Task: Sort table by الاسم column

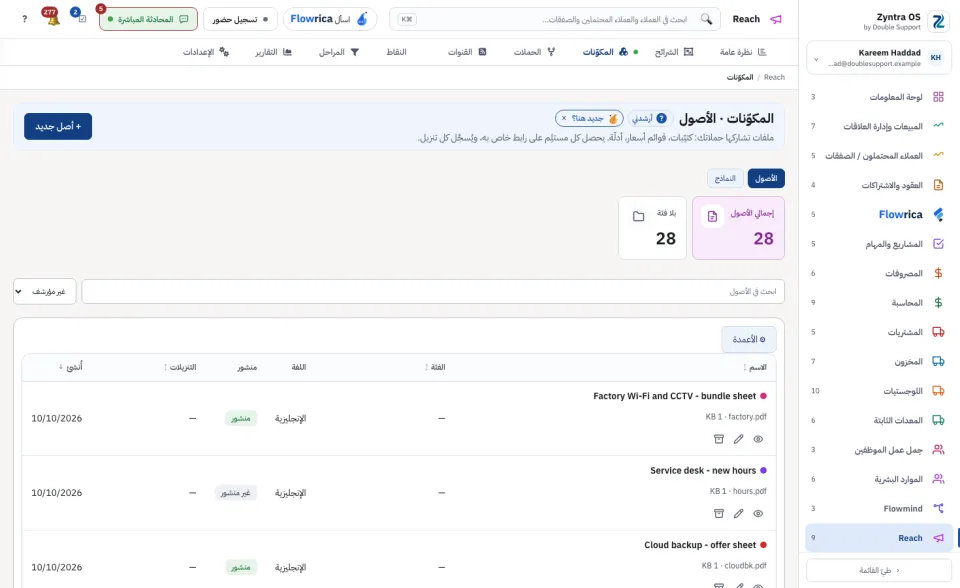Action: pyautogui.click(x=754, y=367)
